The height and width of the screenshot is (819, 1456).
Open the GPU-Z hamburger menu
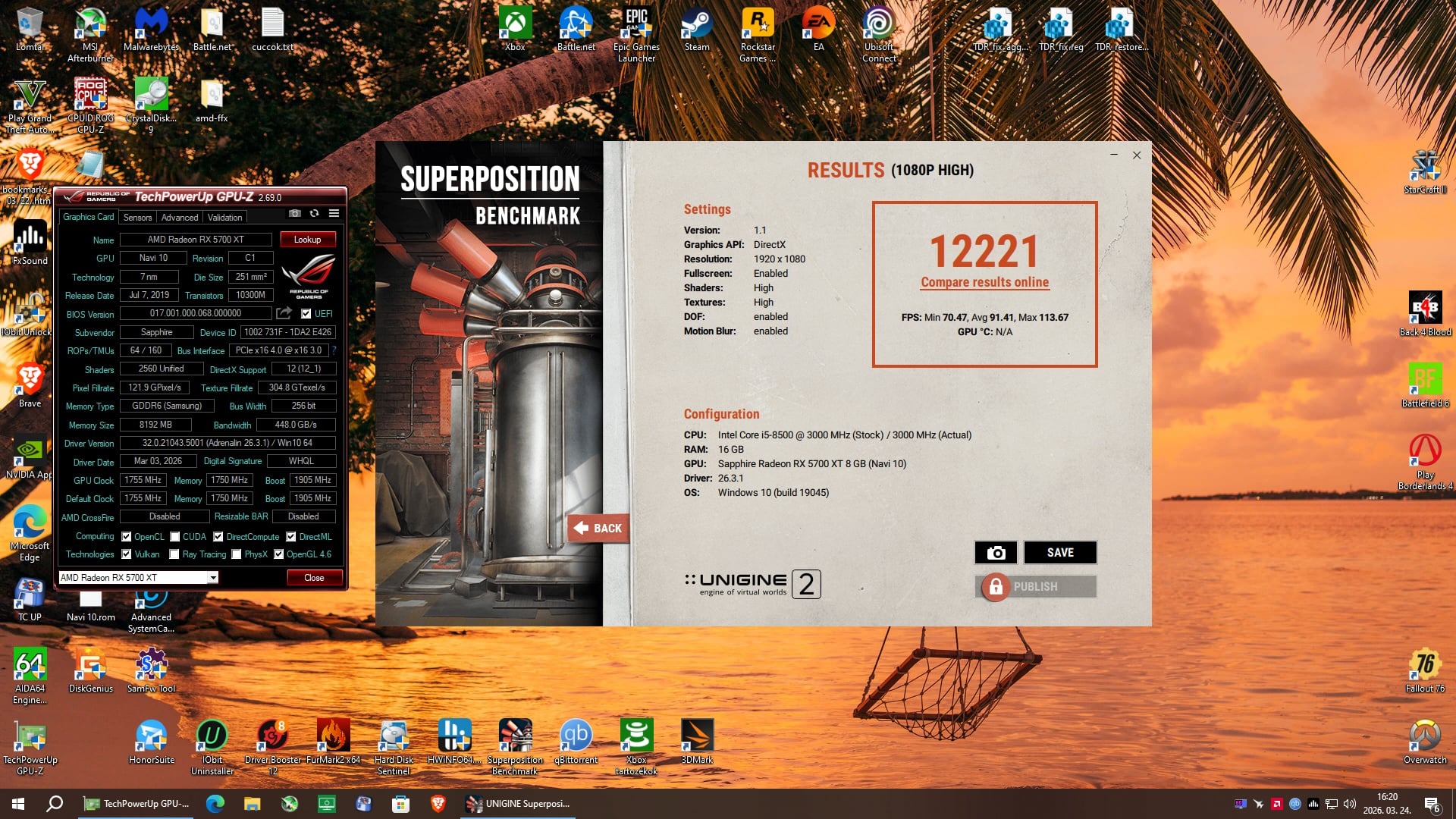tap(334, 214)
